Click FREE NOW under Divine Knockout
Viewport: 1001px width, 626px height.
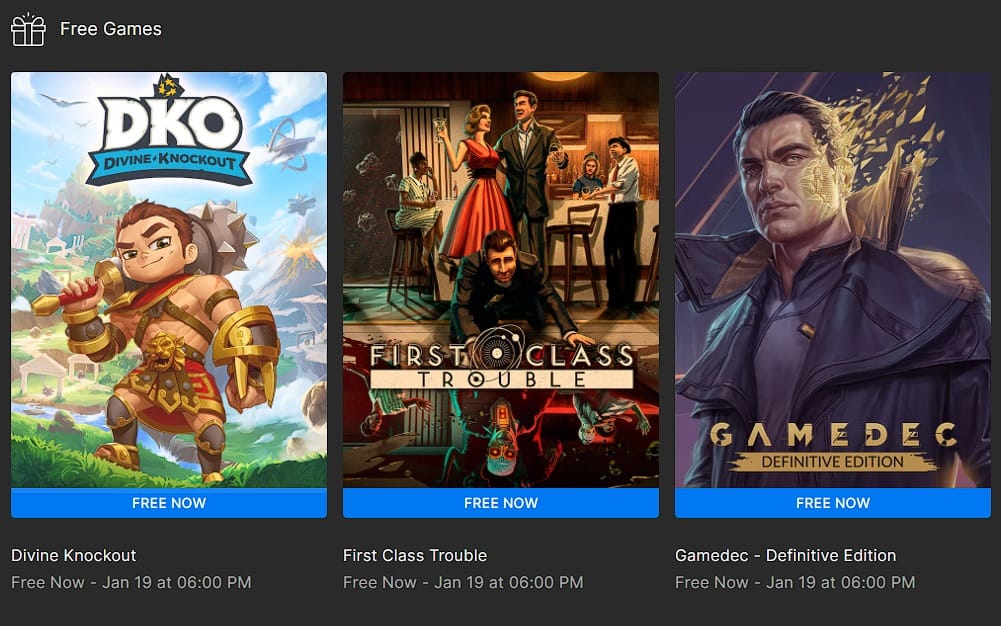point(169,503)
